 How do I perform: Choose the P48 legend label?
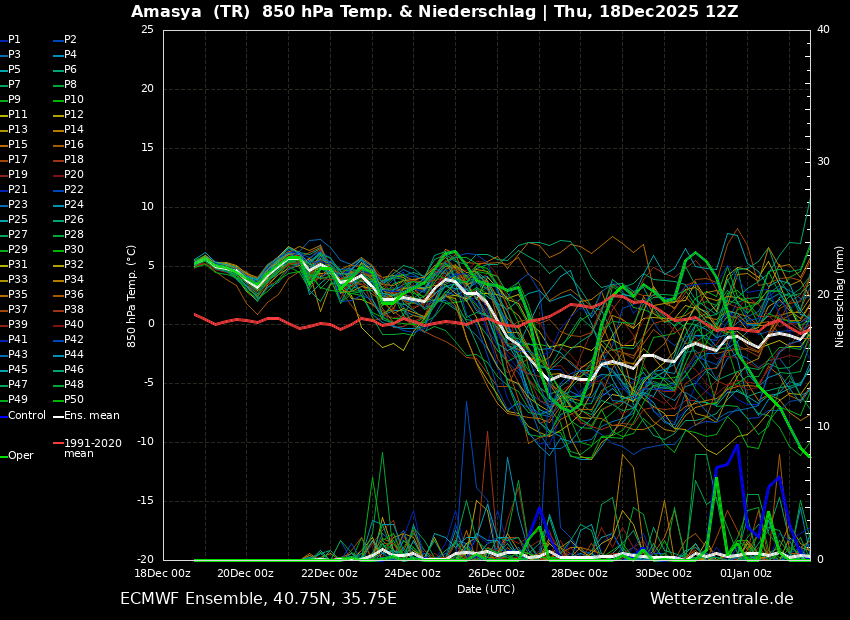click(x=74, y=384)
